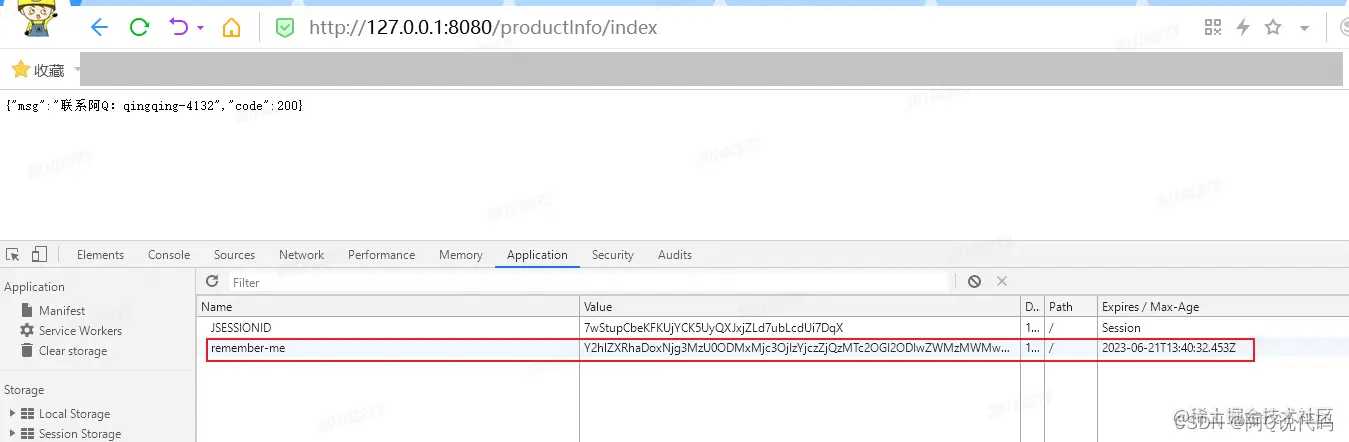Image resolution: width=1349 pixels, height=442 pixels.
Task: Reload the page with refresh icon
Action: pyautogui.click(x=139, y=27)
